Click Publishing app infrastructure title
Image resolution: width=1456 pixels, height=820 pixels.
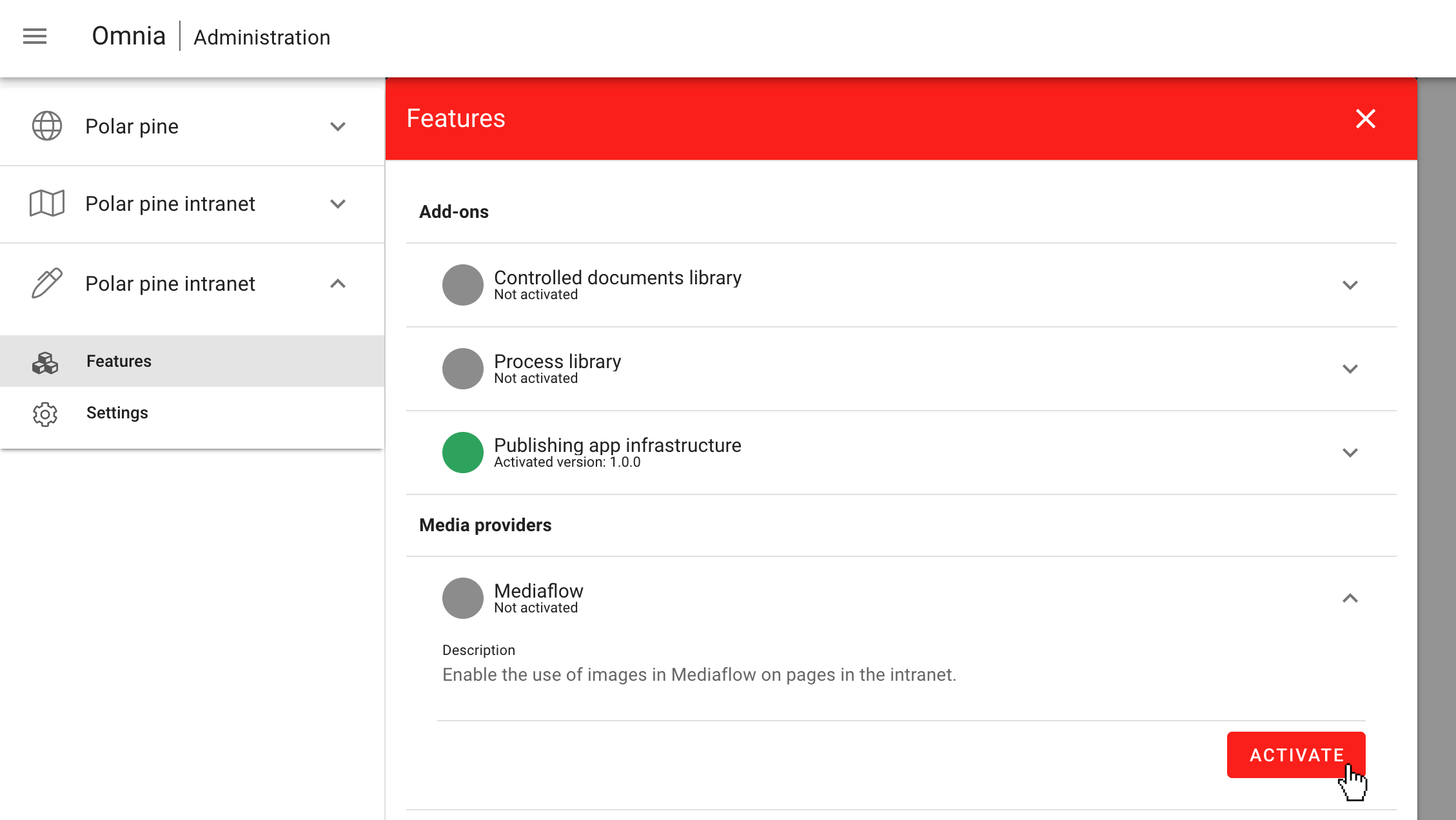point(618,445)
